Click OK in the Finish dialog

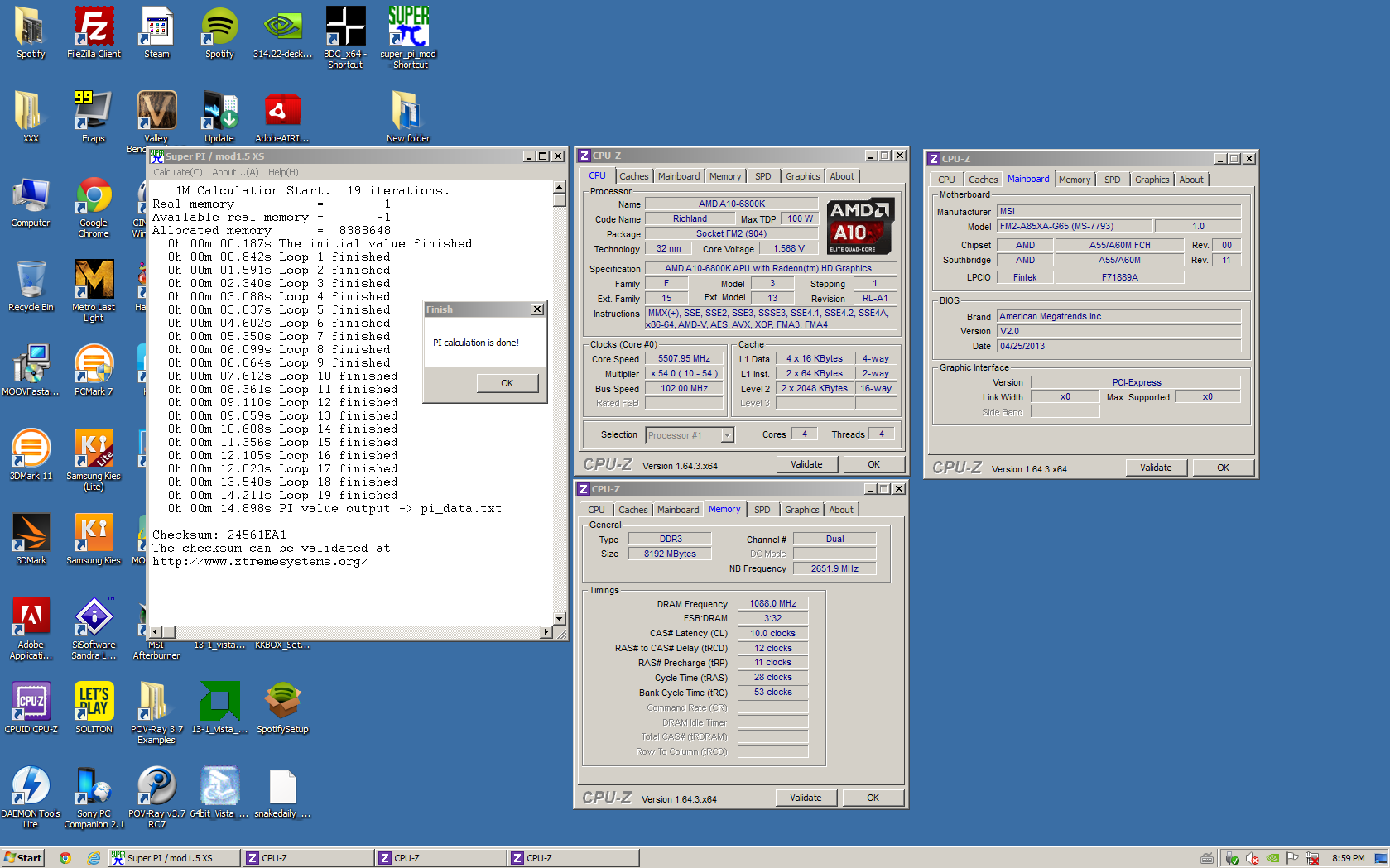click(x=507, y=383)
